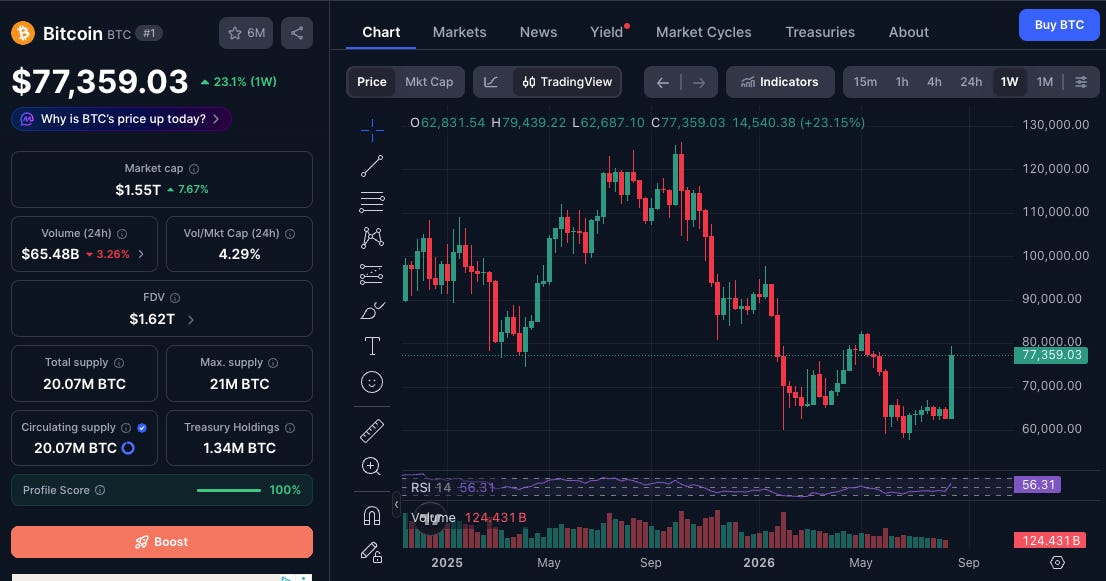Image resolution: width=1106 pixels, height=581 pixels.
Task: Select the text annotation tool
Action: click(372, 346)
